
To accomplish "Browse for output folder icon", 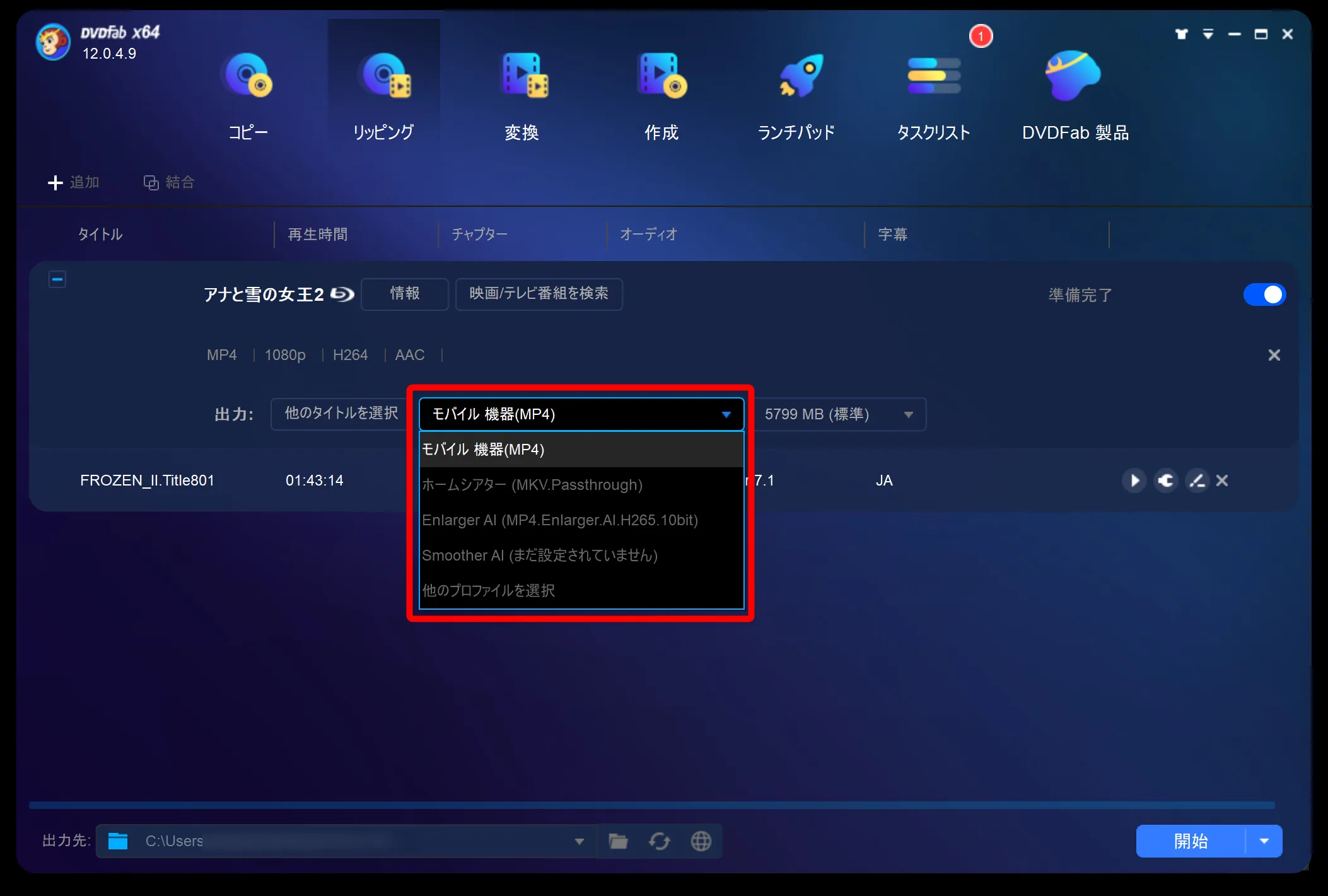I will click(x=618, y=841).
